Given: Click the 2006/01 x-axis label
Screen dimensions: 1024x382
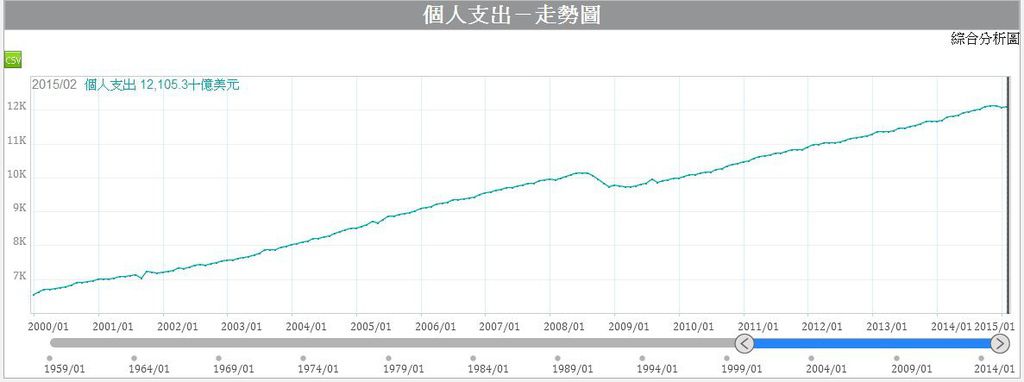Looking at the screenshot, I should pyautogui.click(x=435, y=326).
